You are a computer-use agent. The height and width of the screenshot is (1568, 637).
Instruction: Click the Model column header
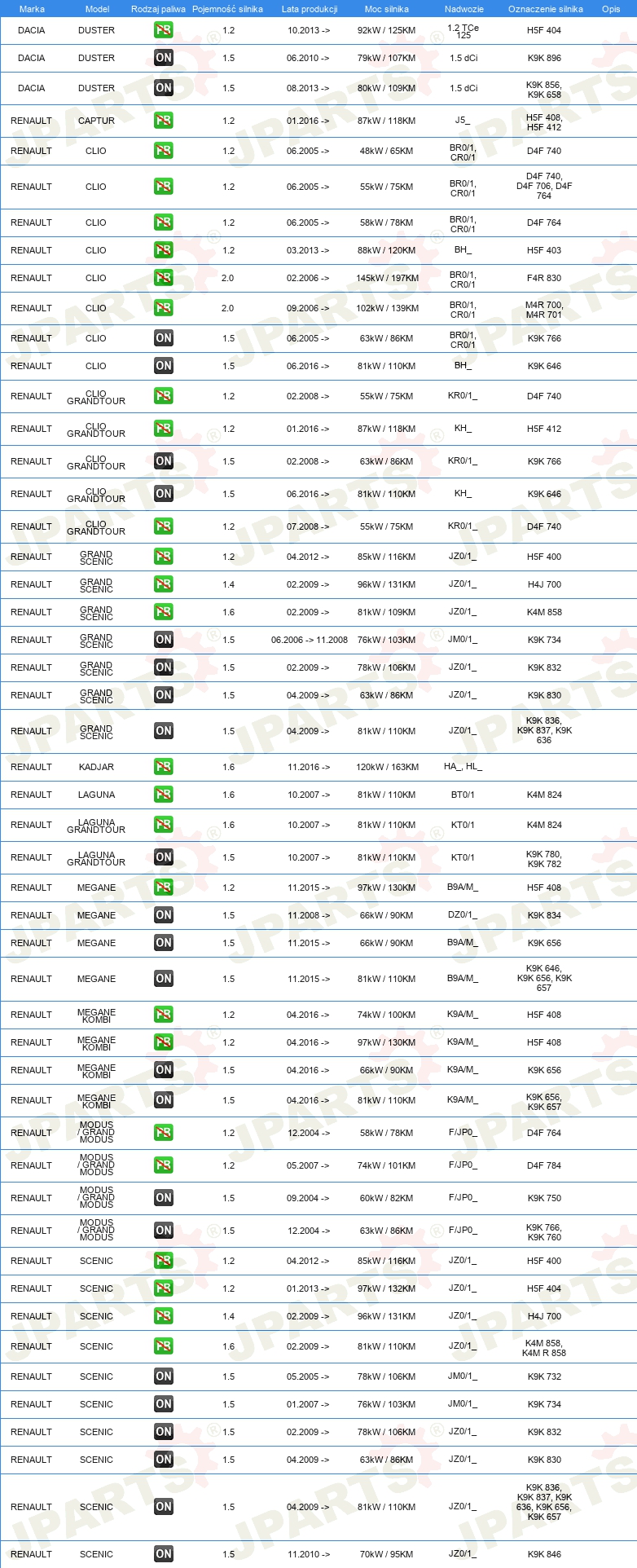tap(97, 9)
